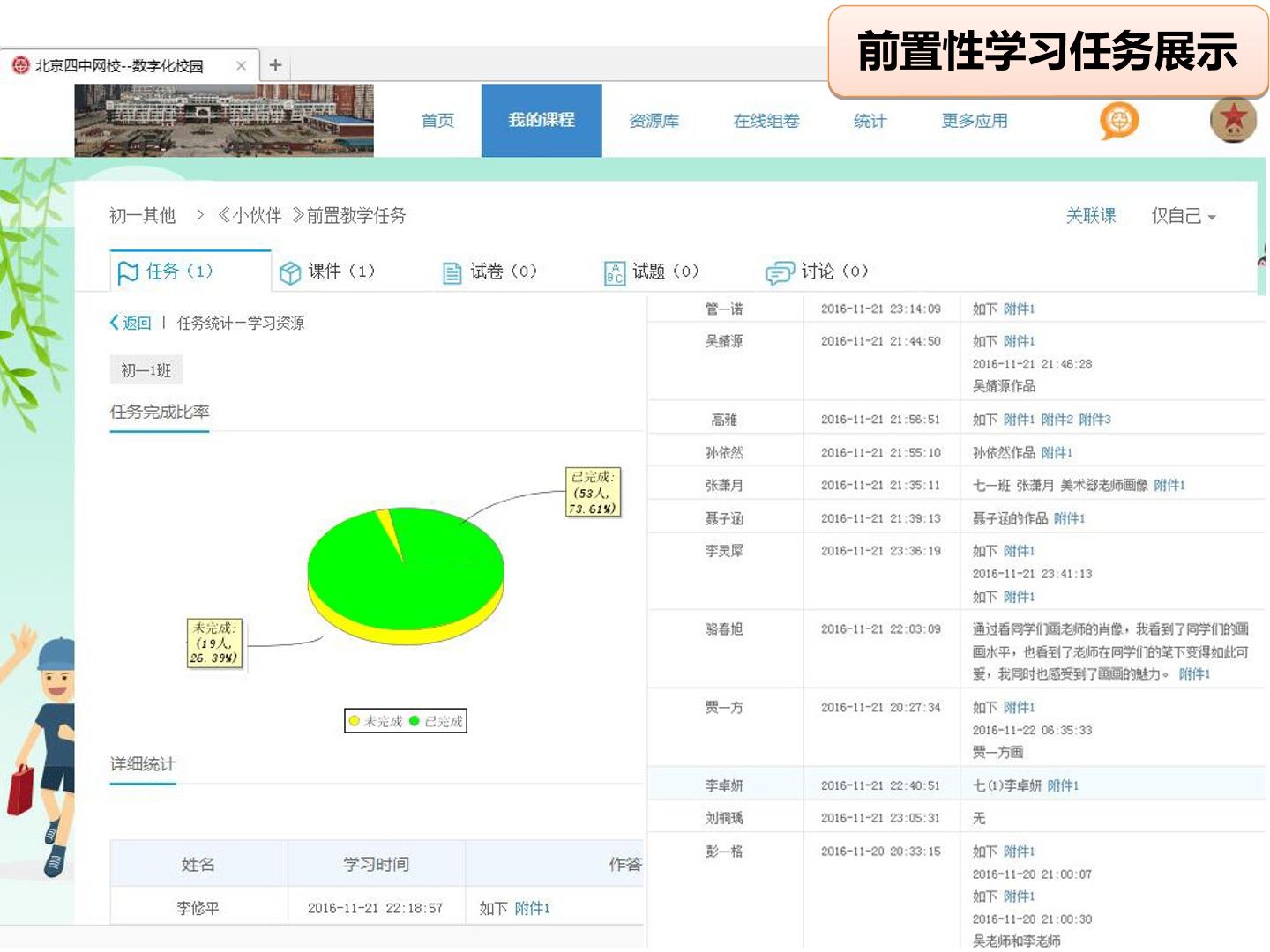The width and height of the screenshot is (1270, 952).
Task: Open 附件1 in 管一诺 row
Action: pyautogui.click(x=1019, y=309)
